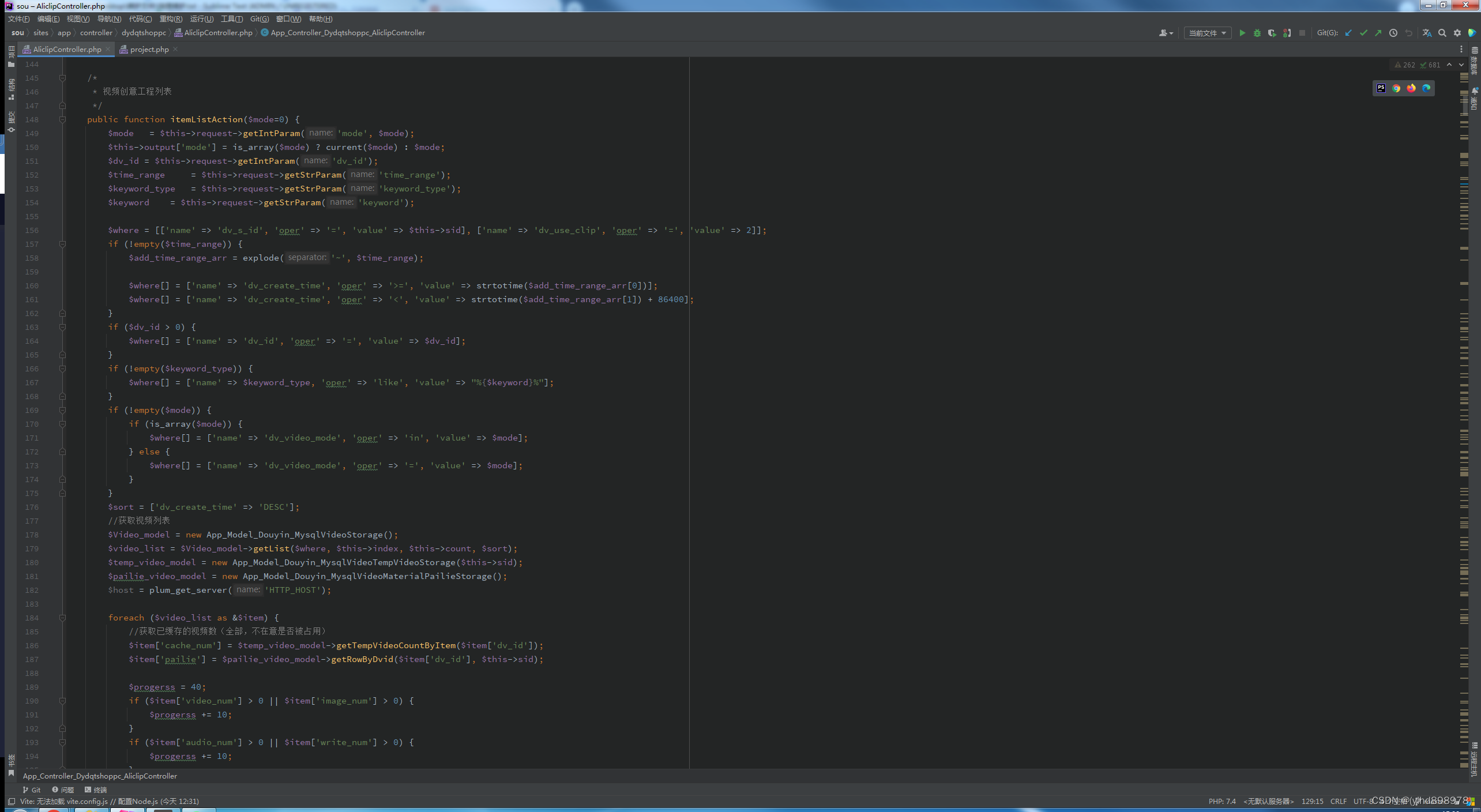The height and width of the screenshot is (812, 1481).
Task: Go to next highlighted error arrow
Action: pyautogui.click(x=1461, y=65)
